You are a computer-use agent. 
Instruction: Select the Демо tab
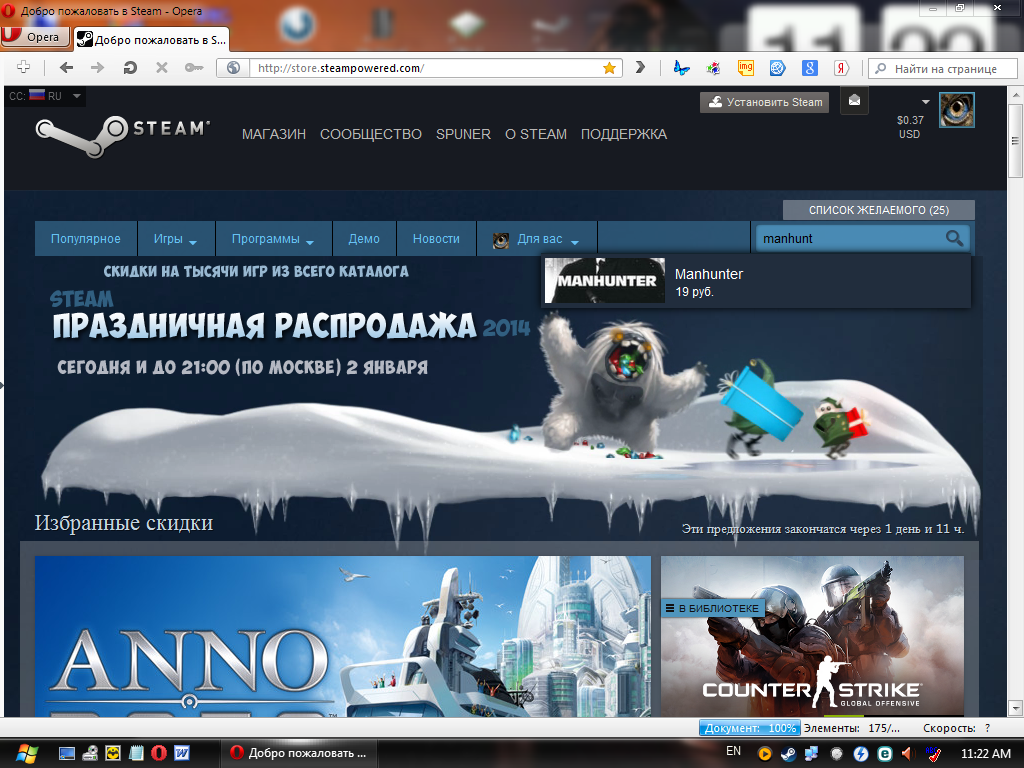[364, 238]
